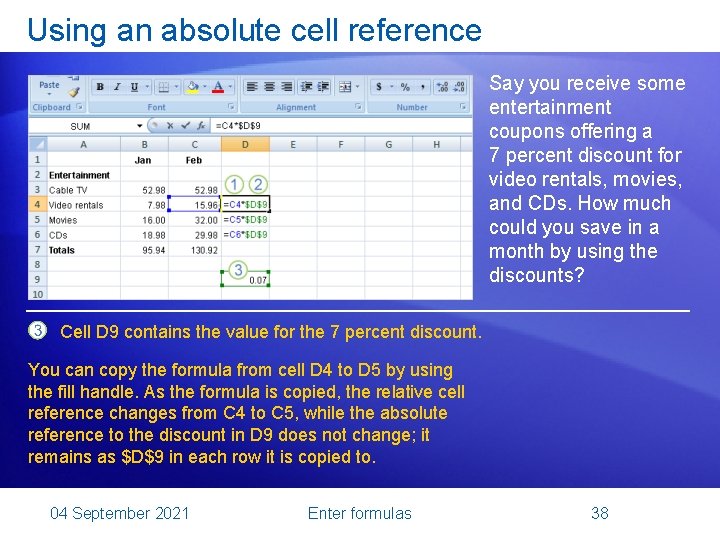Viewport: 720px width, 540px height.
Task: Click the 29.98 cell
Action: coord(195,235)
